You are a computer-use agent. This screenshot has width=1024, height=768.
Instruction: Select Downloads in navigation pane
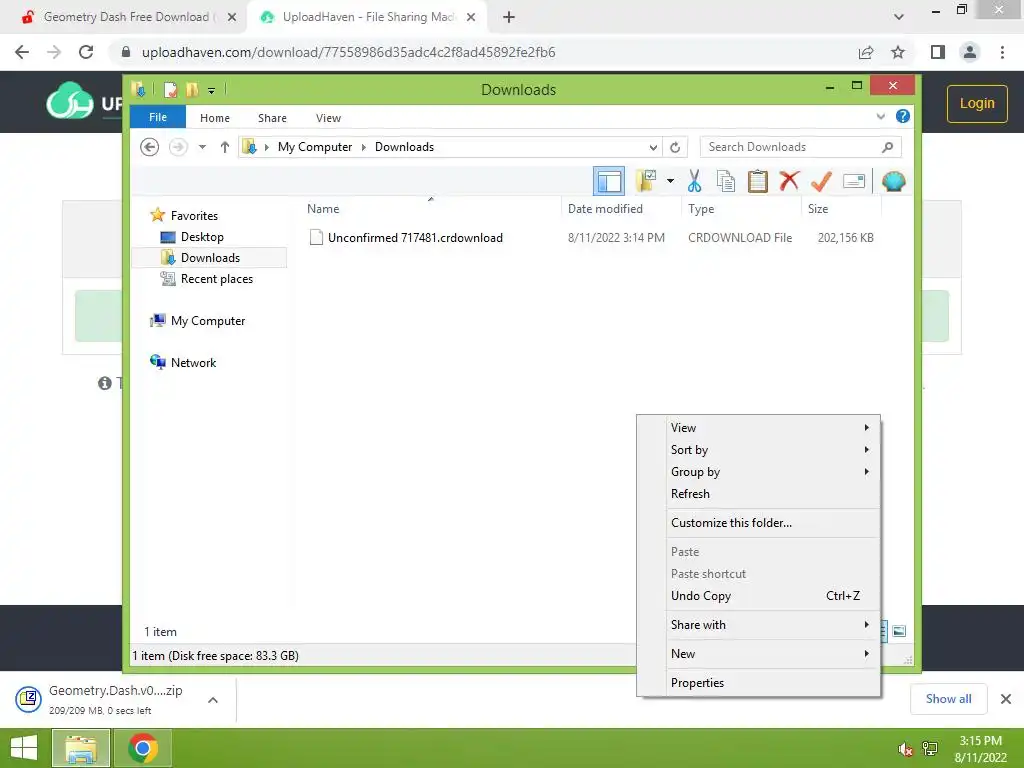coord(210,257)
